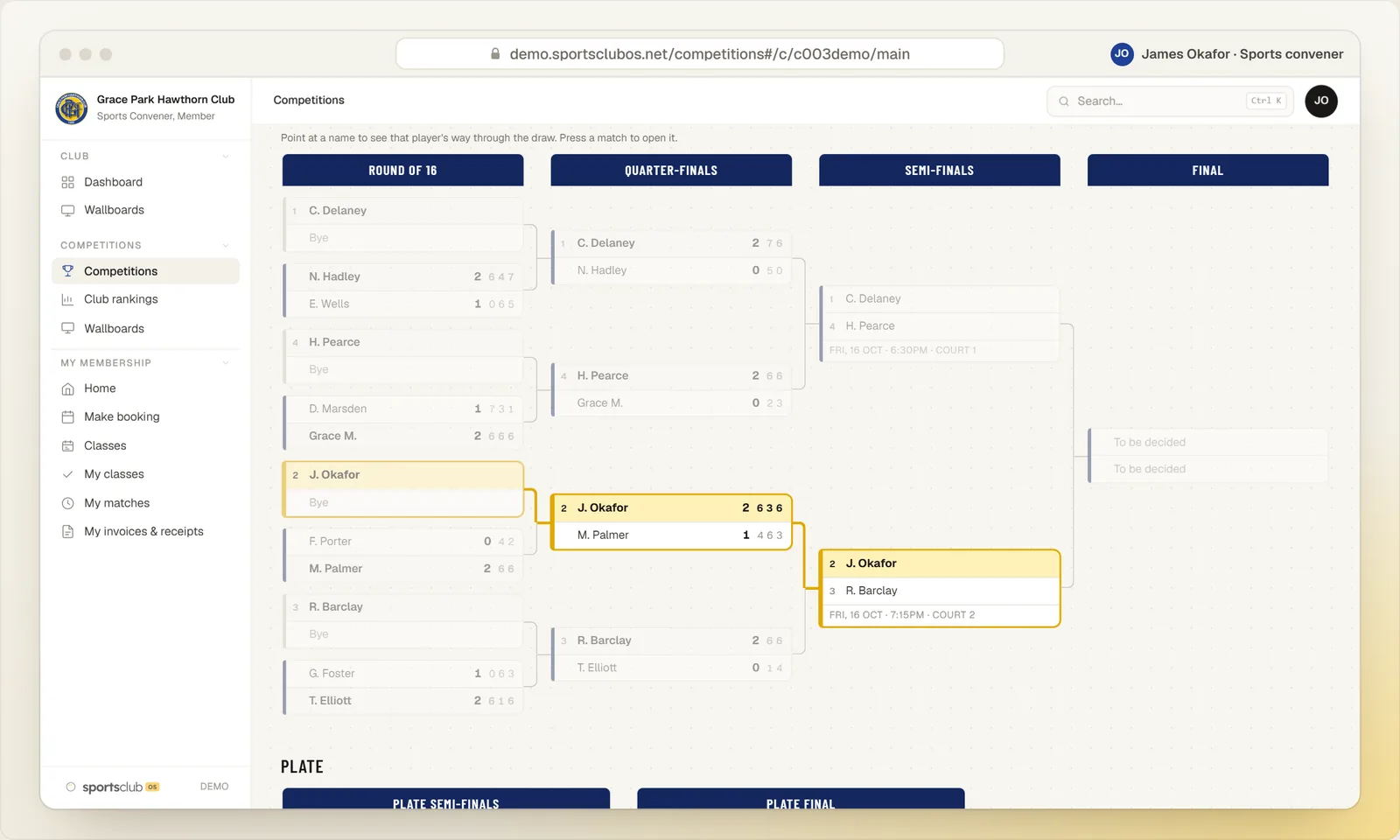Go to Club rankings menu item

click(145, 299)
